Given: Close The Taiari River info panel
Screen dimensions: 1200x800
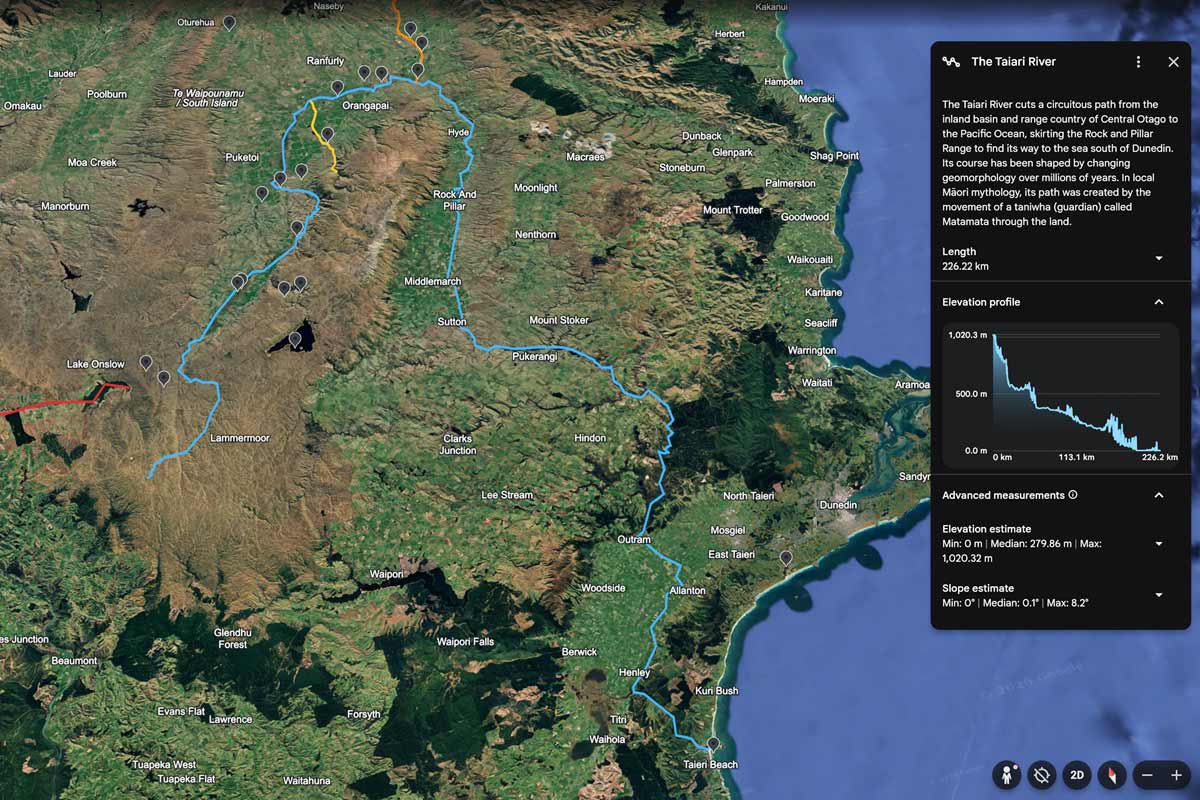Looking at the screenshot, I should click(1173, 62).
